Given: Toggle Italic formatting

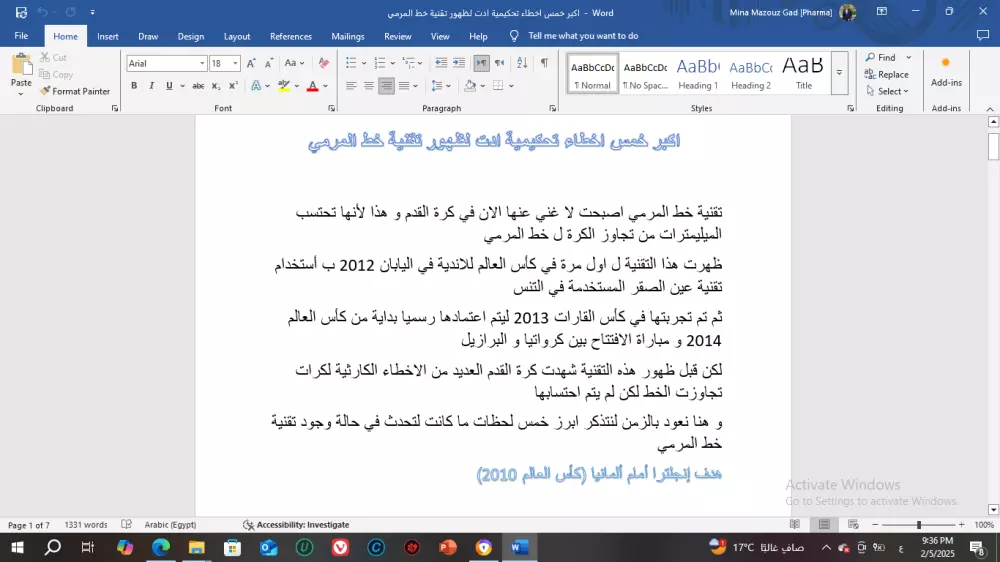Looking at the screenshot, I should click(151, 85).
